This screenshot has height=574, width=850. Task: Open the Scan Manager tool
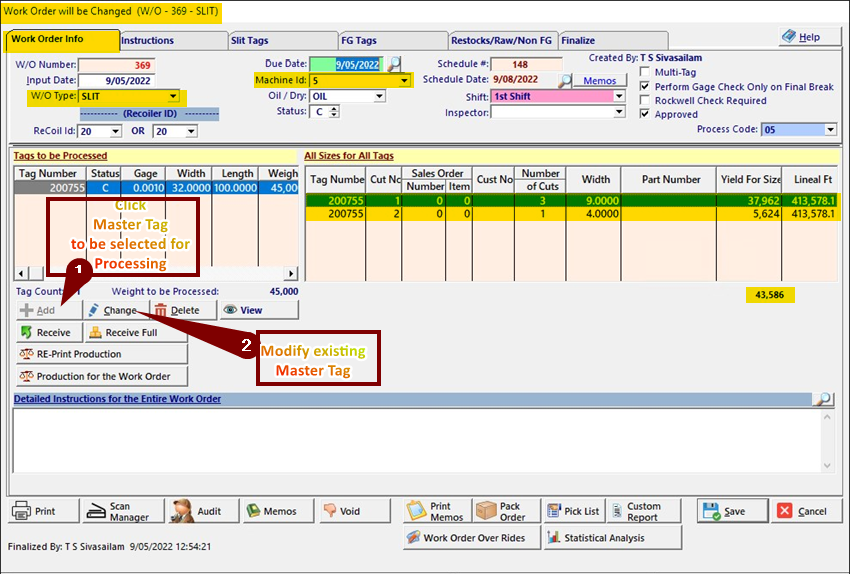119,511
